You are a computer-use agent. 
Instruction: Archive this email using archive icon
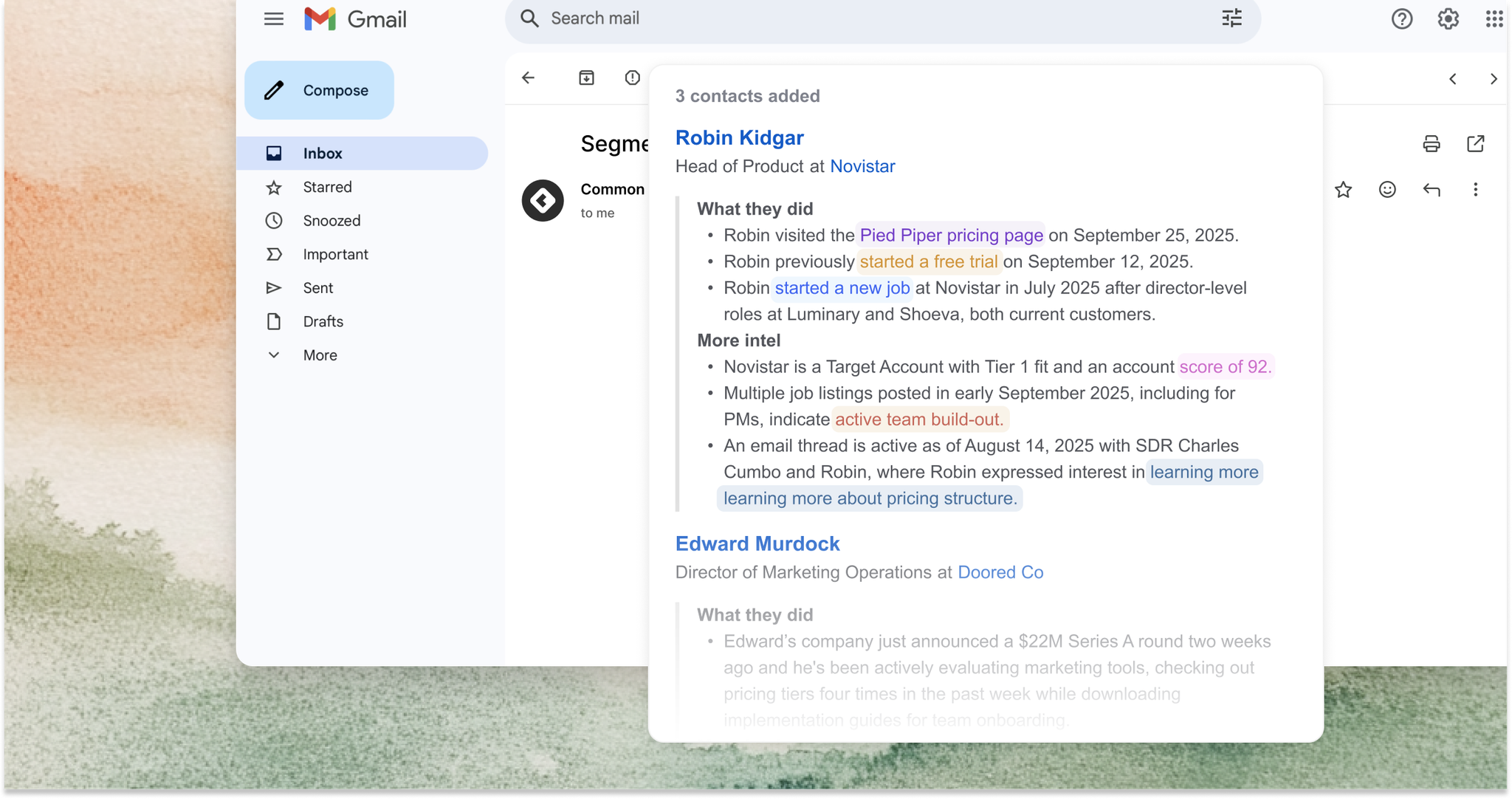(586, 78)
